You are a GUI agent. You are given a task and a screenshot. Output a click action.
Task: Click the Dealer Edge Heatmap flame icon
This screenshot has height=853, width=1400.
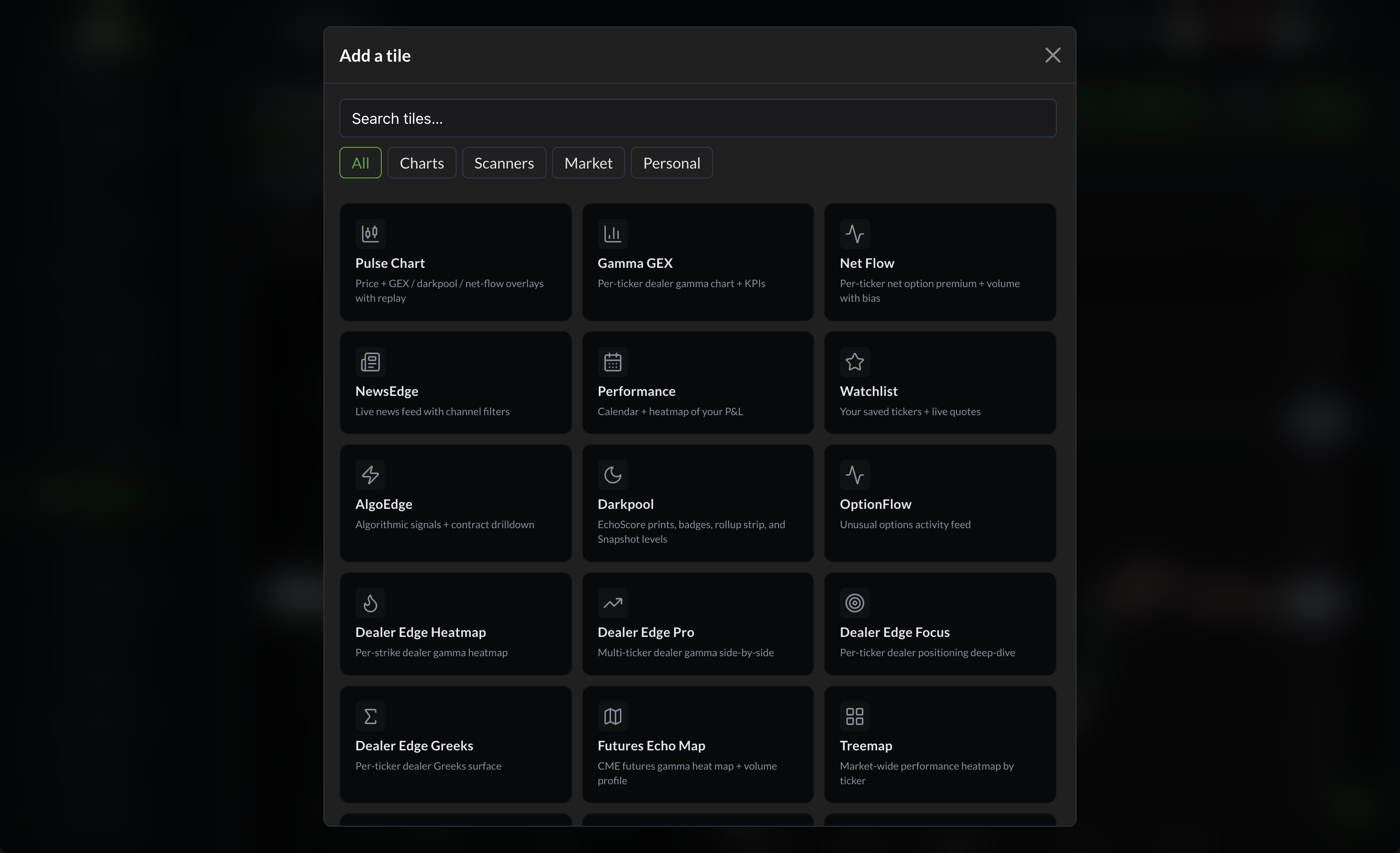pos(370,603)
